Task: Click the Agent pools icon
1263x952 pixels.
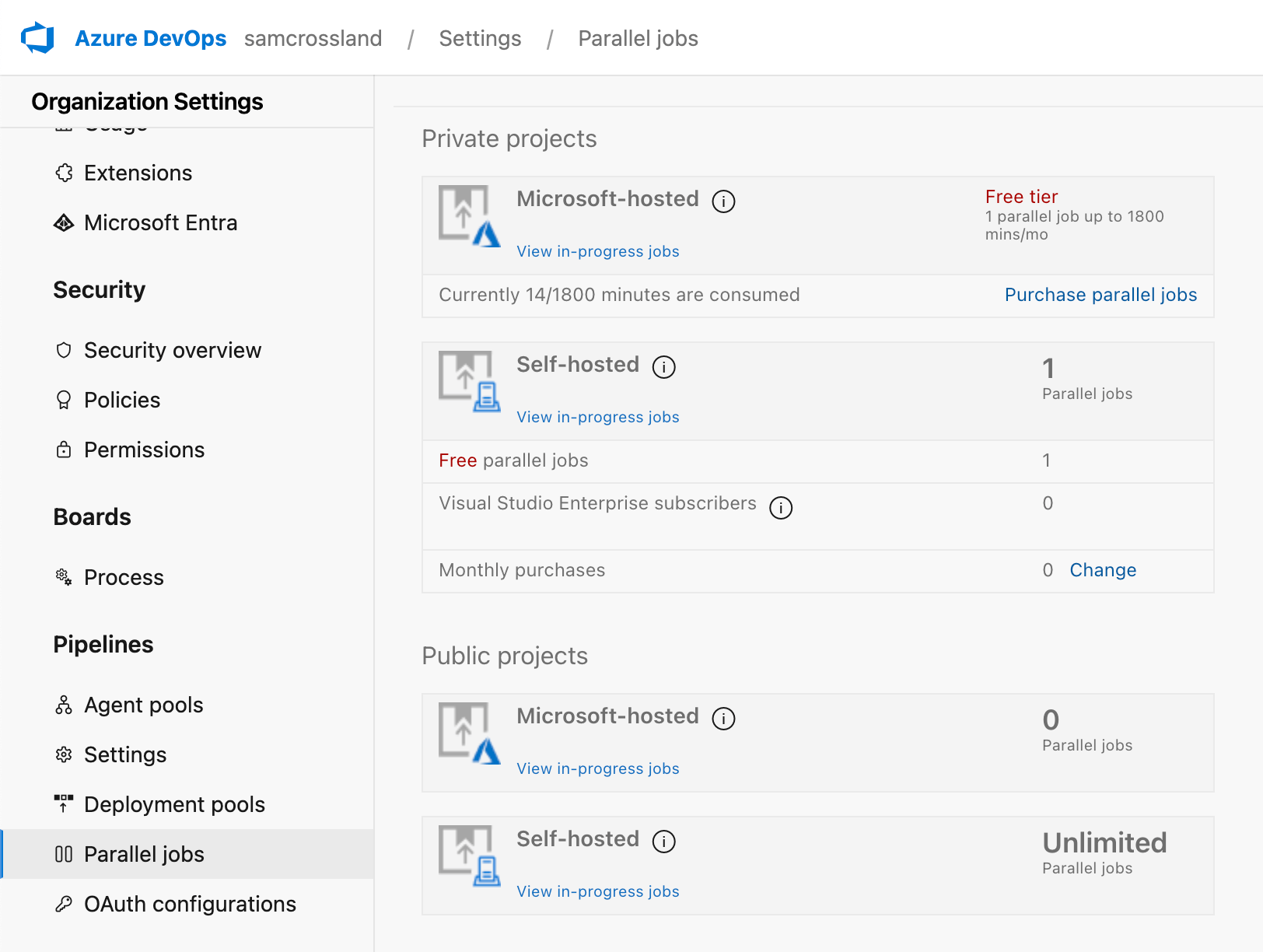Action: pyautogui.click(x=64, y=705)
